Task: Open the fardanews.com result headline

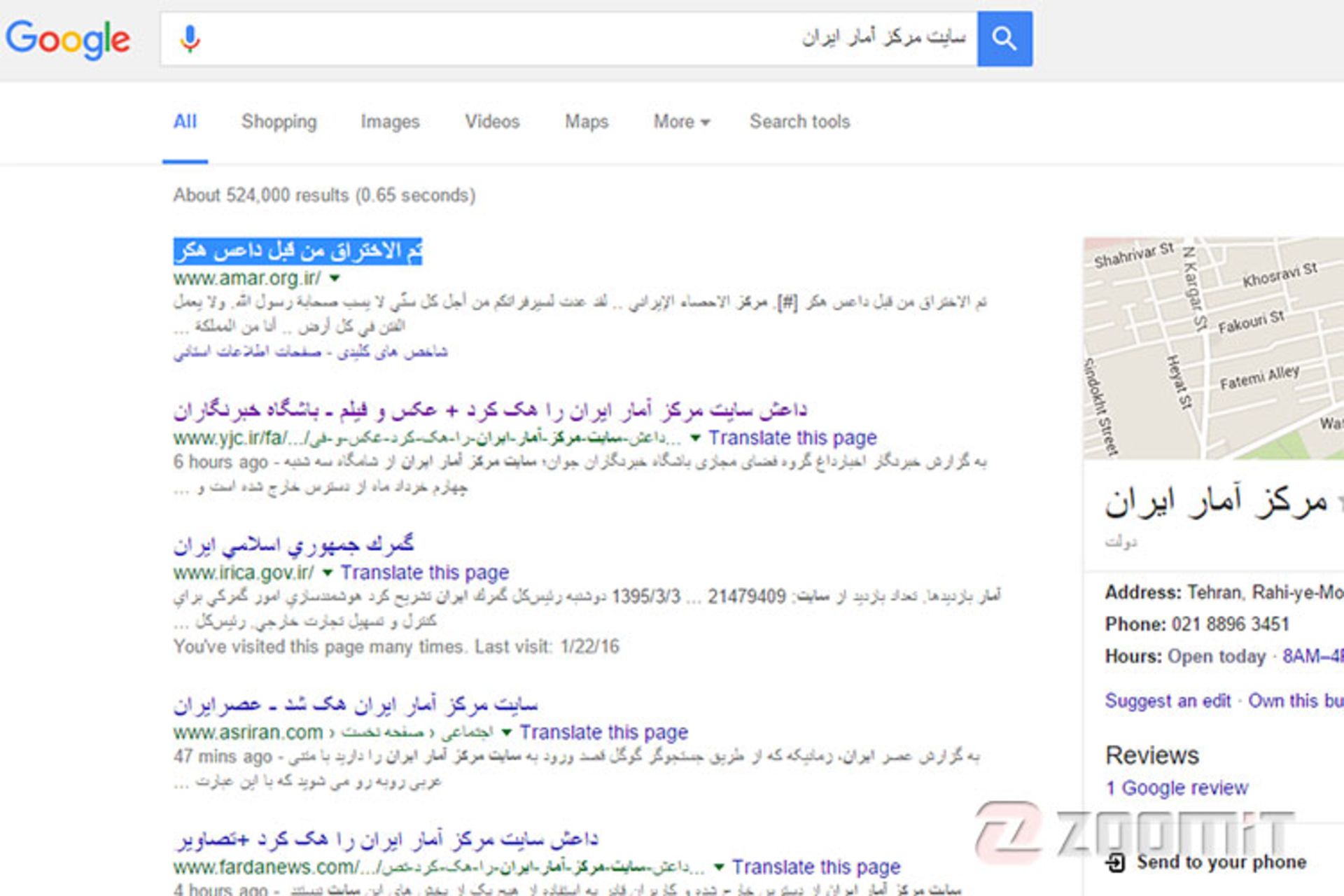Action: (386, 839)
